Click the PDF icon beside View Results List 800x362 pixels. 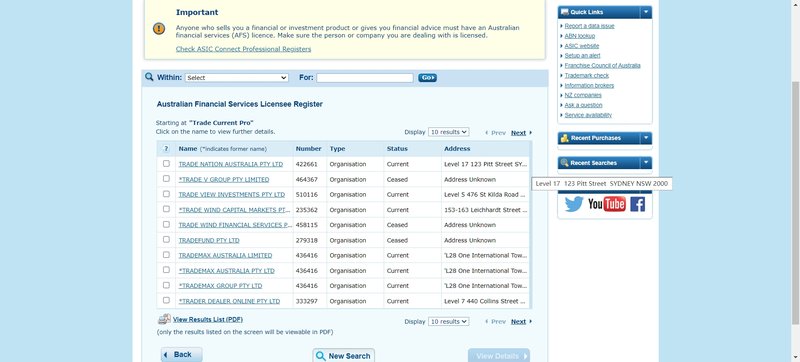164,319
